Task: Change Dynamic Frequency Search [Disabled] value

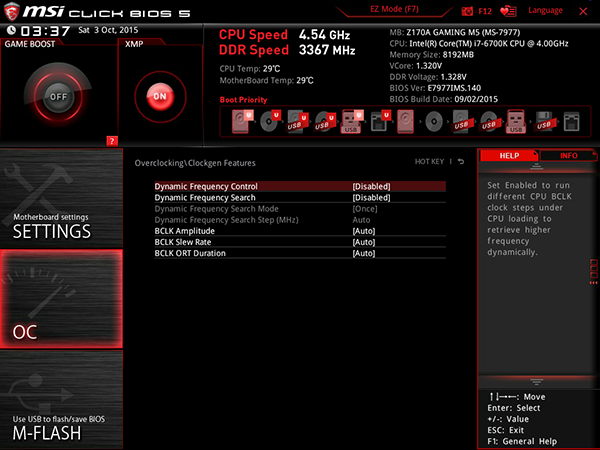Action: (371, 197)
